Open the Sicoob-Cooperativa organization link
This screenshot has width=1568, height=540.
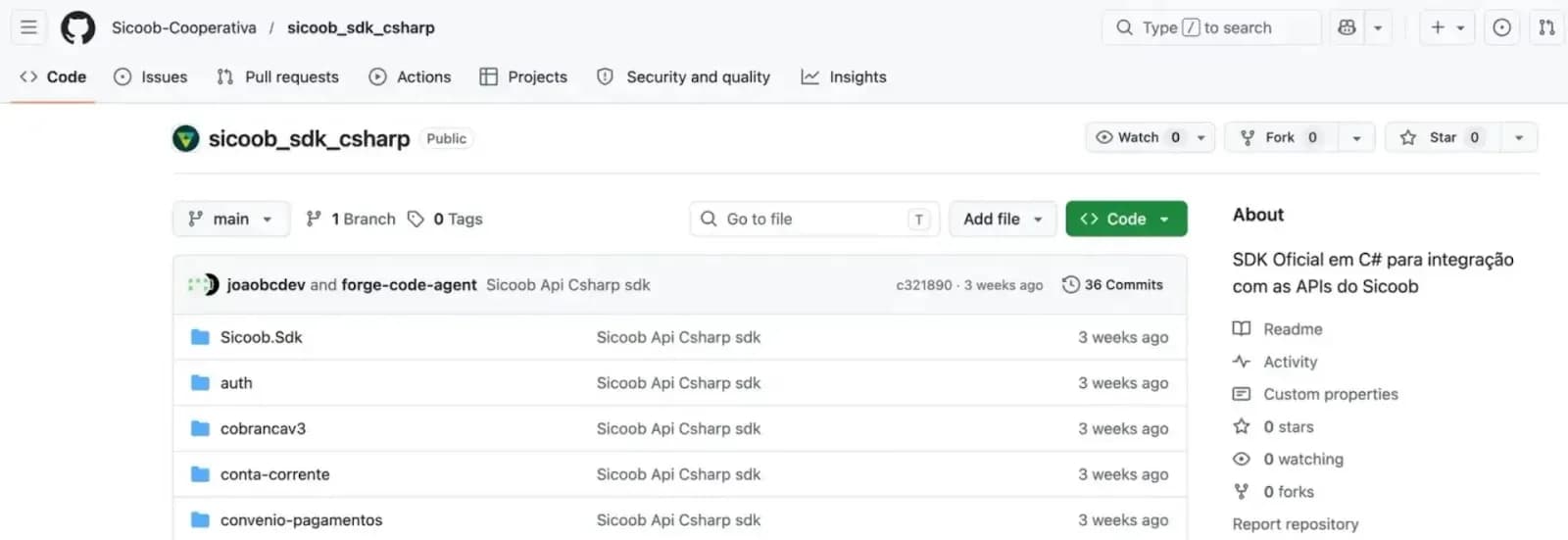click(184, 27)
